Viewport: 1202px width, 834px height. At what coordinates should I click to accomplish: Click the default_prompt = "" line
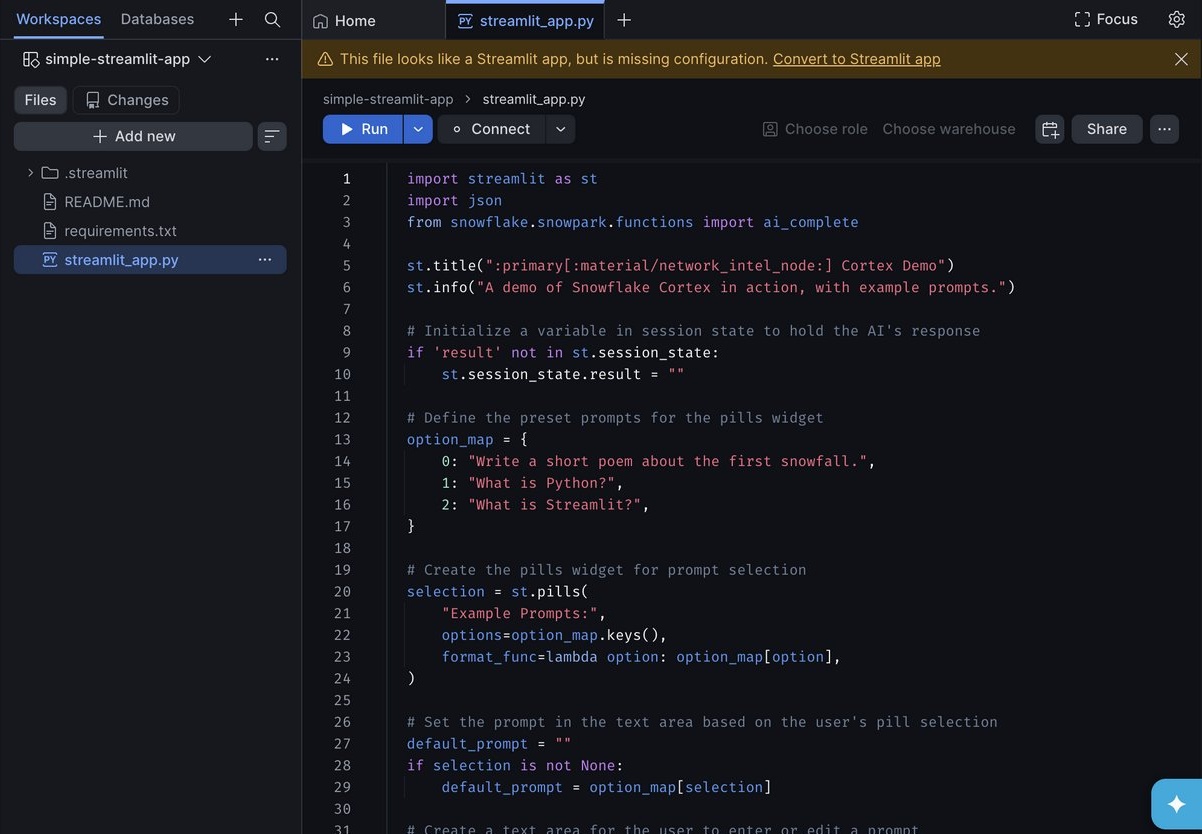[x=489, y=744]
